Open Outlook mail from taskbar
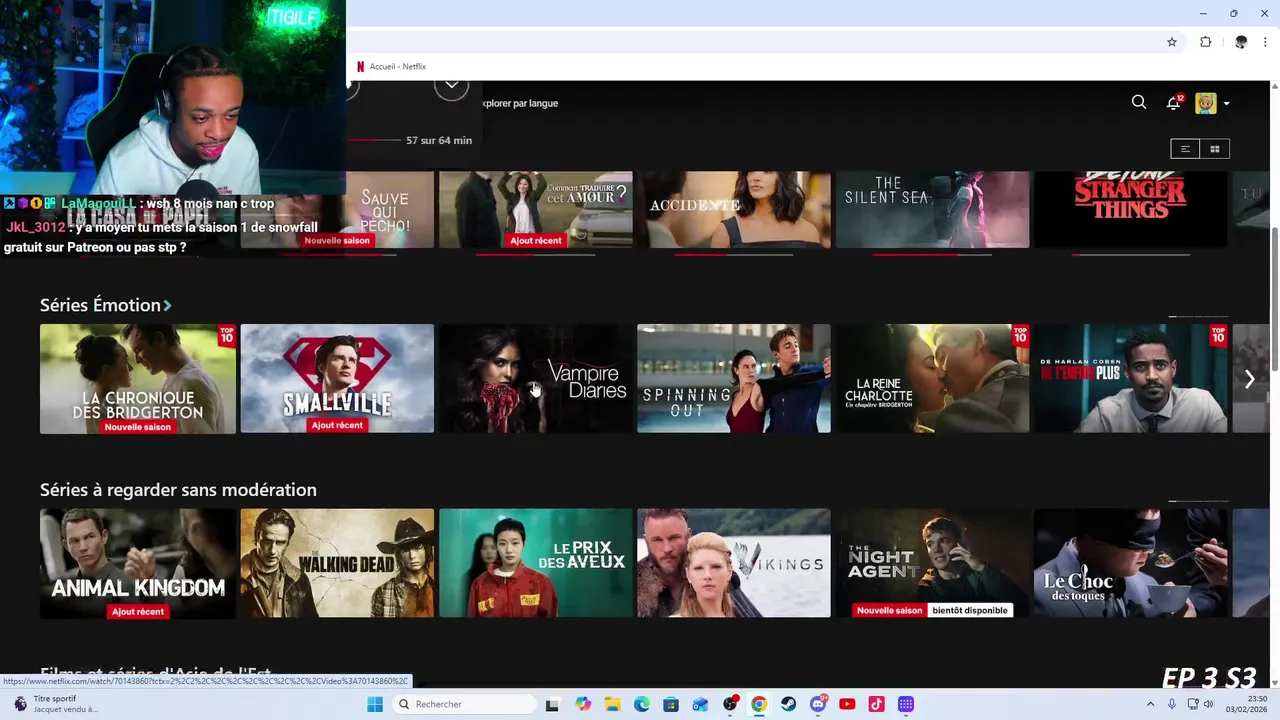 click(x=700, y=704)
